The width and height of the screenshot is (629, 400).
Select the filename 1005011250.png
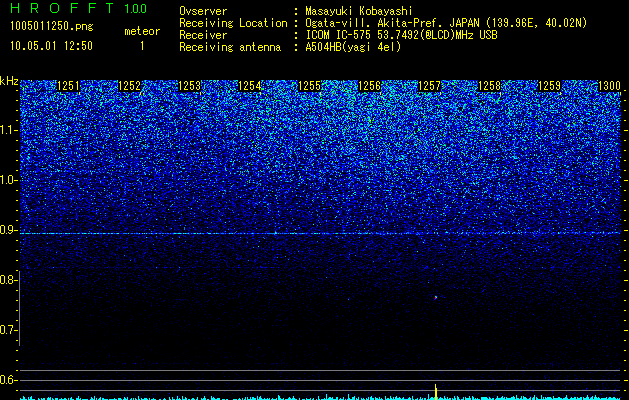click(52, 26)
